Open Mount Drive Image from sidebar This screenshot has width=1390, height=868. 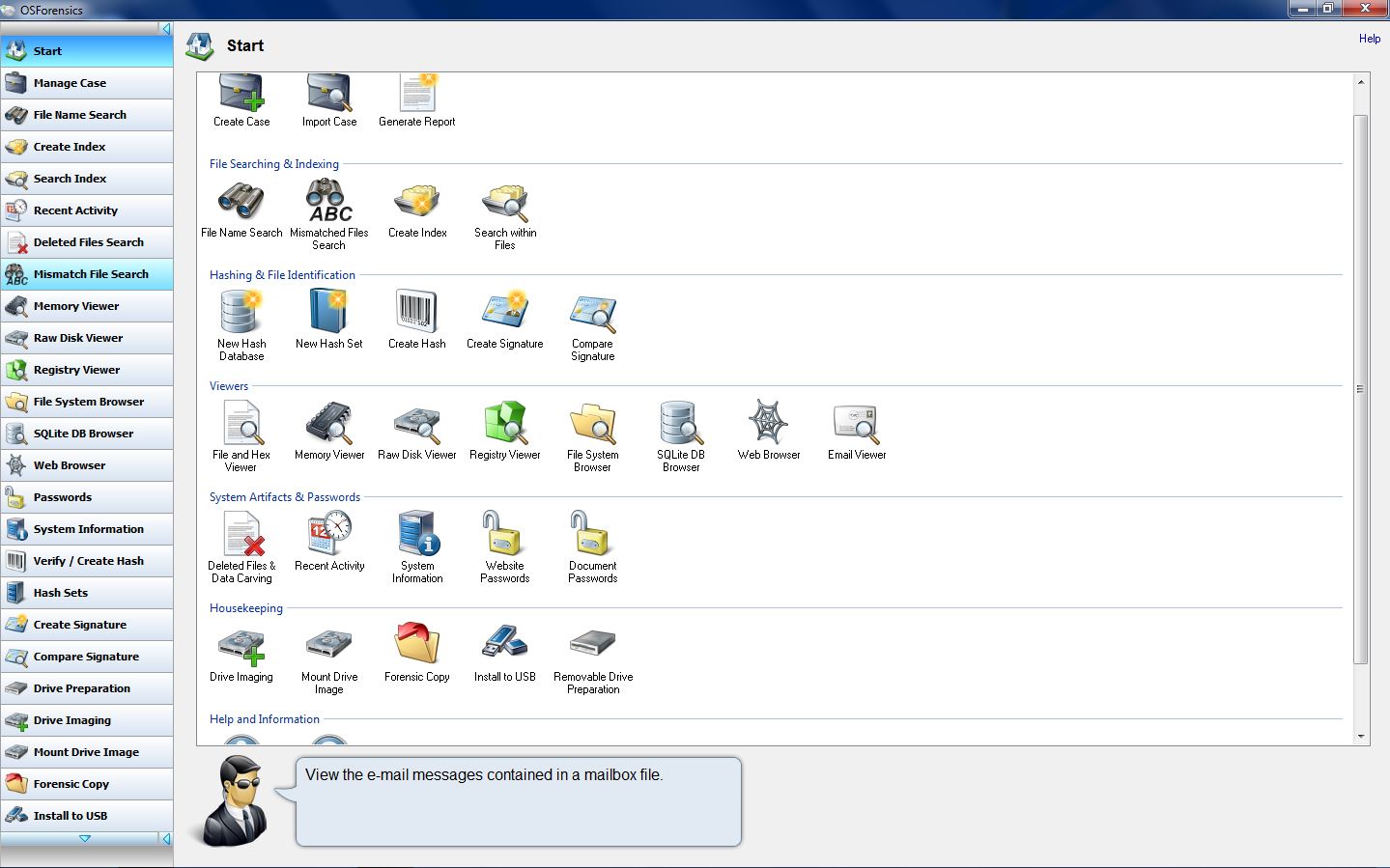point(87,752)
